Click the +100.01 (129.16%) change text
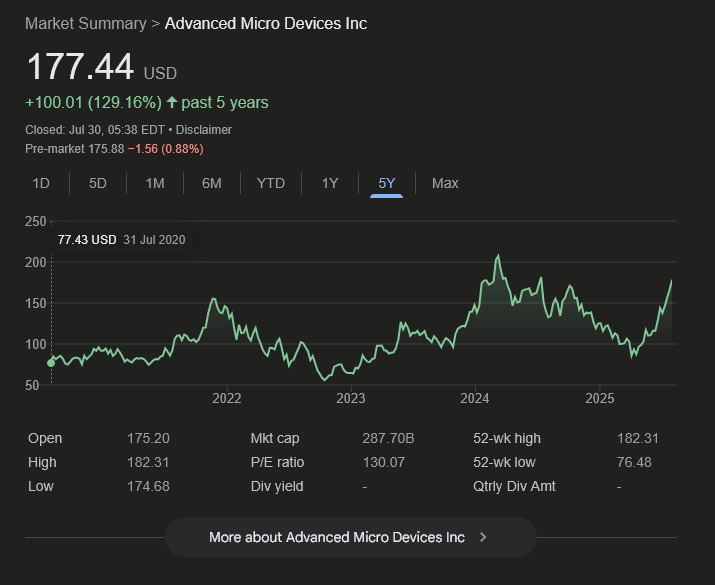 (x=93, y=103)
